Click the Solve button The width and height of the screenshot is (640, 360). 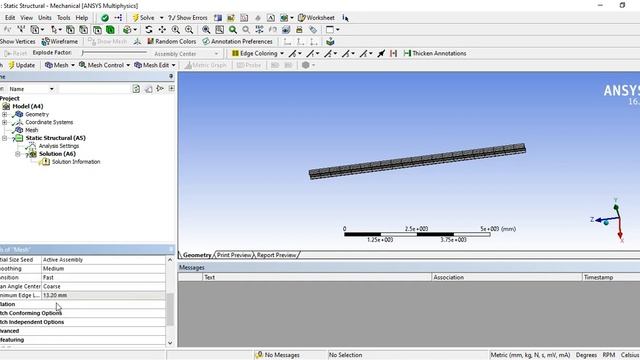[x=144, y=18]
